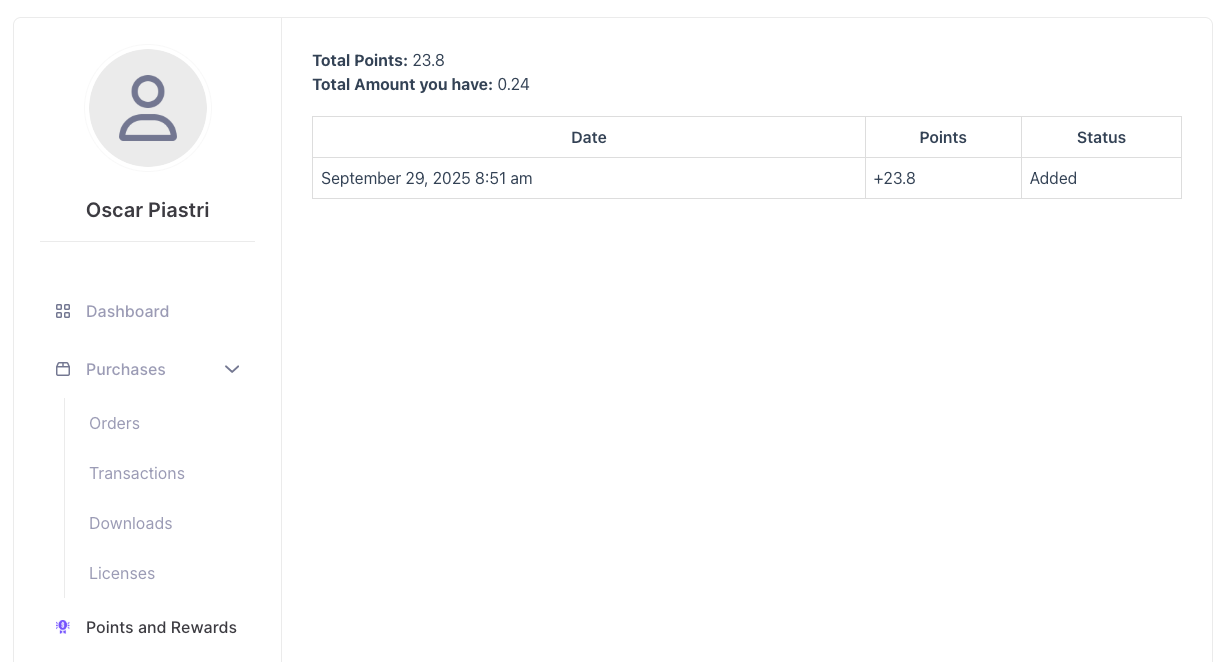
Task: Select the September 29 points entry row
Action: point(589,178)
